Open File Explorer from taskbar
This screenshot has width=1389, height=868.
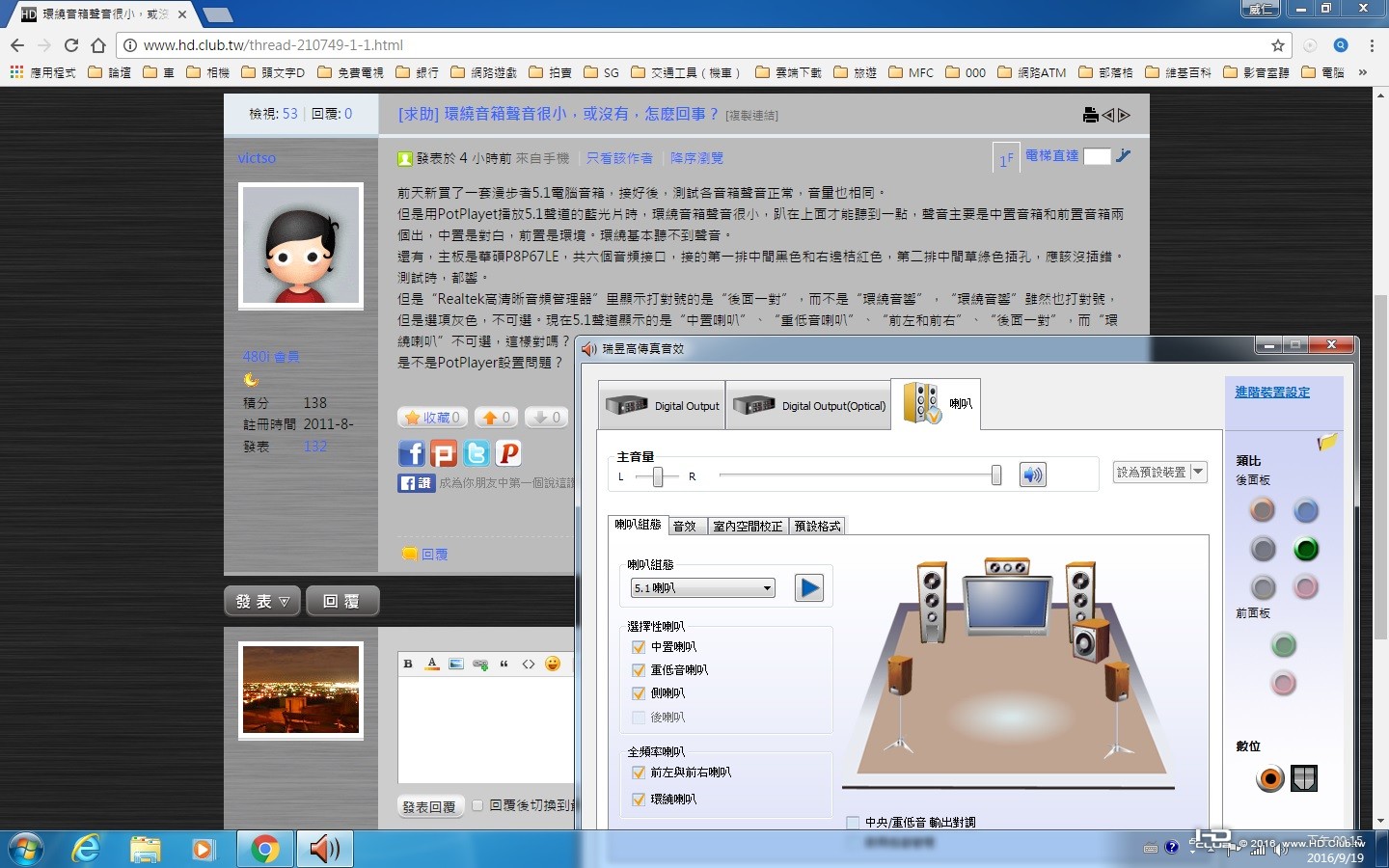[146, 849]
